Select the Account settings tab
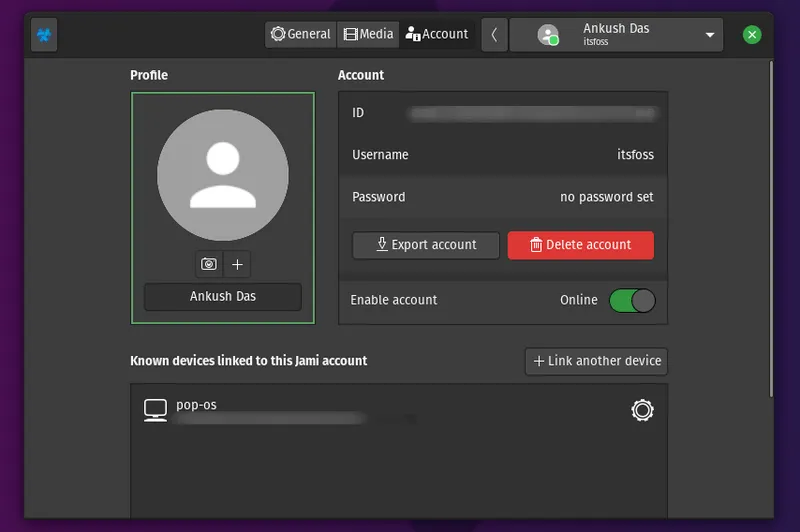The width and height of the screenshot is (800, 532). pos(437,34)
